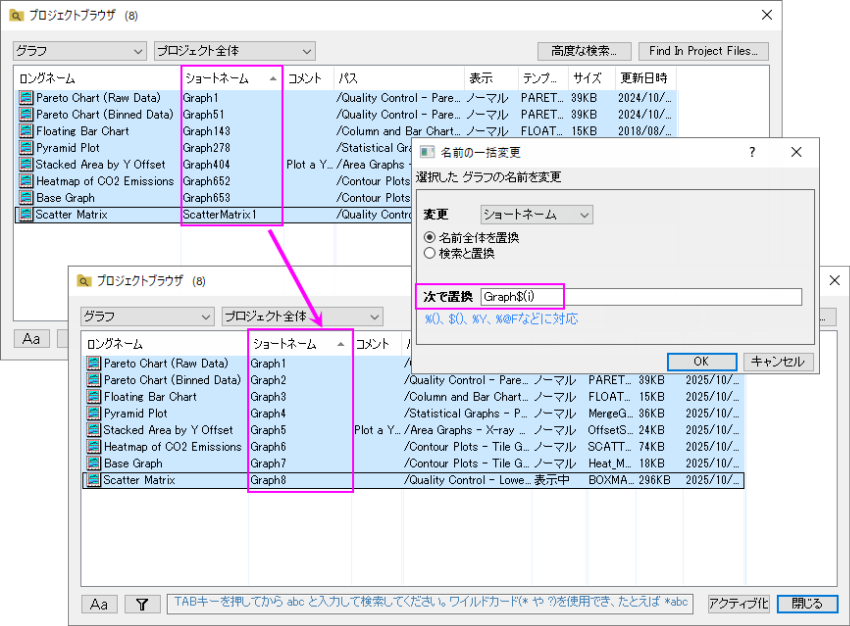Image resolution: width=850 pixels, height=626 pixels.
Task: Click the graph icon beside Floating Bar Chart in back window
Action: pyautogui.click(x=25, y=131)
